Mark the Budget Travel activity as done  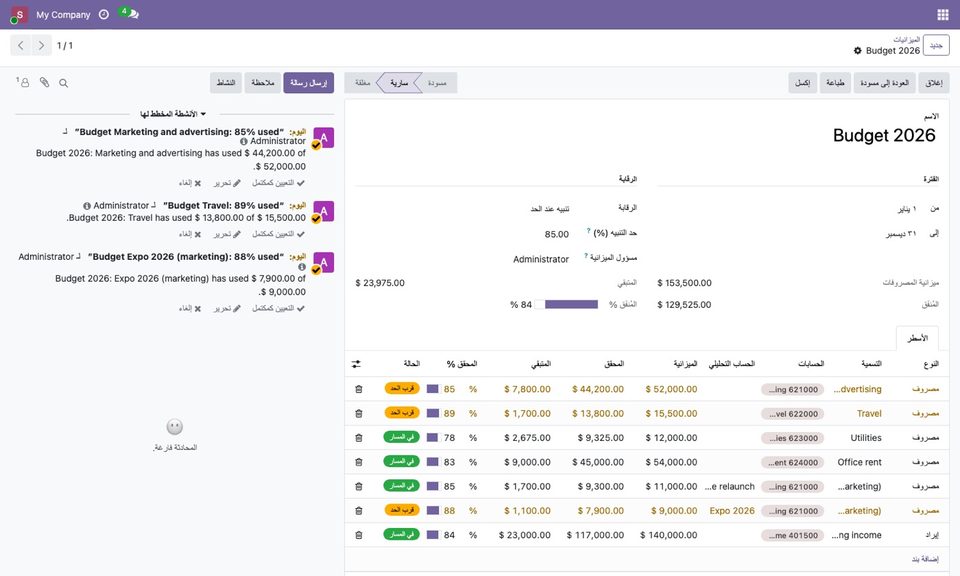[279, 234]
